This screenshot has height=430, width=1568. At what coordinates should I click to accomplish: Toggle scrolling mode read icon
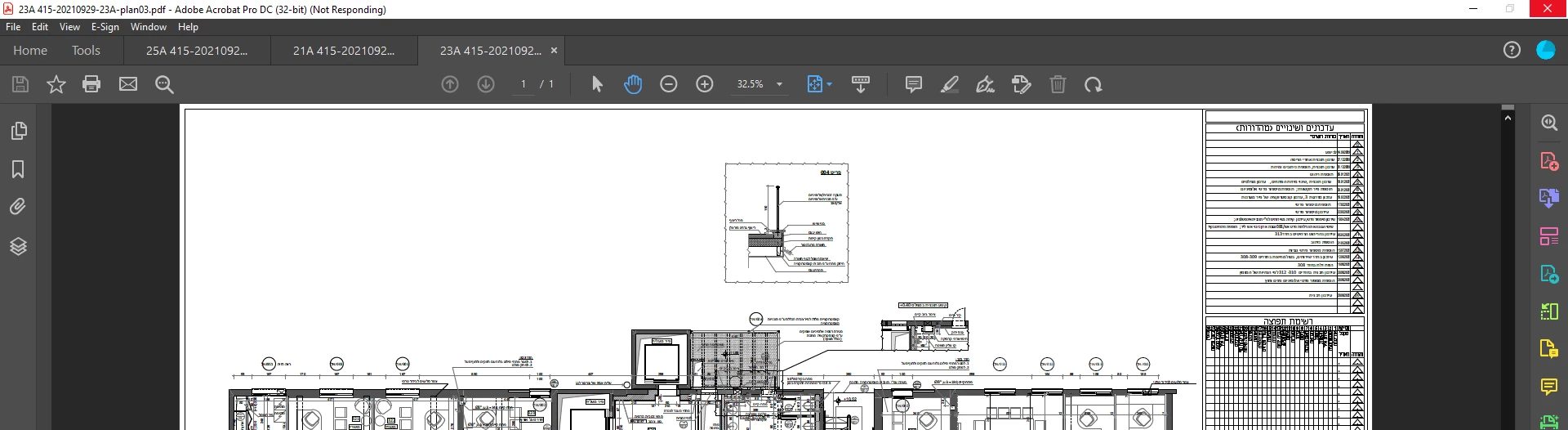861,84
